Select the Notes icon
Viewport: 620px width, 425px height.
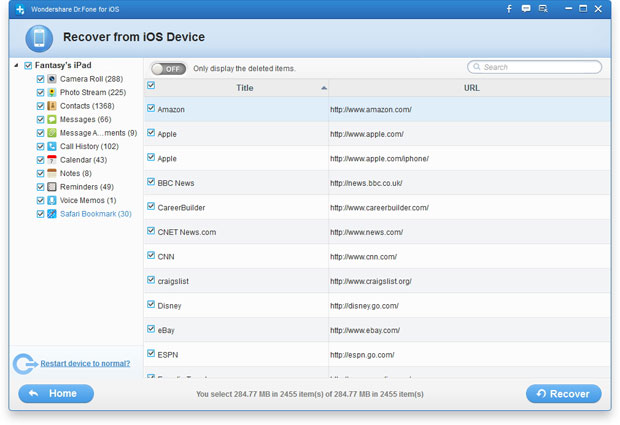point(52,173)
